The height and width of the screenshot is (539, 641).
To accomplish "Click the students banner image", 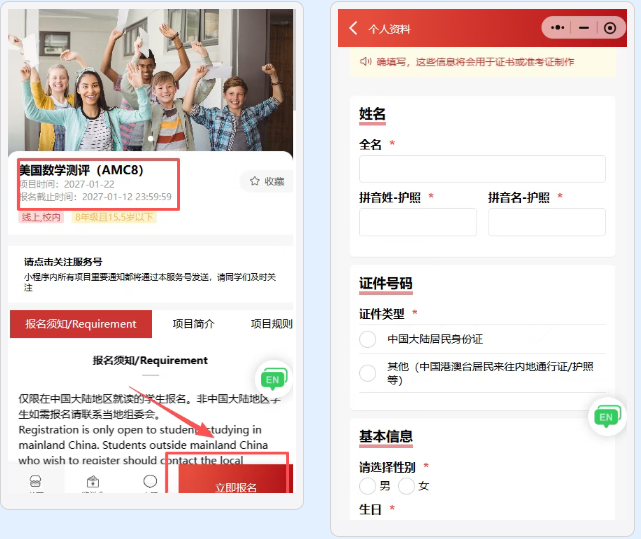I will pyautogui.click(x=150, y=80).
